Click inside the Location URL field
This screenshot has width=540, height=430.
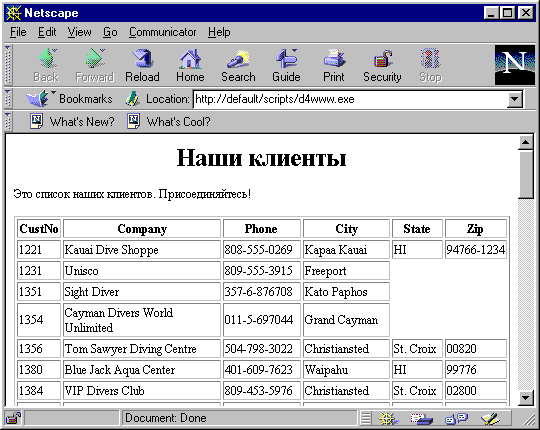click(x=350, y=99)
